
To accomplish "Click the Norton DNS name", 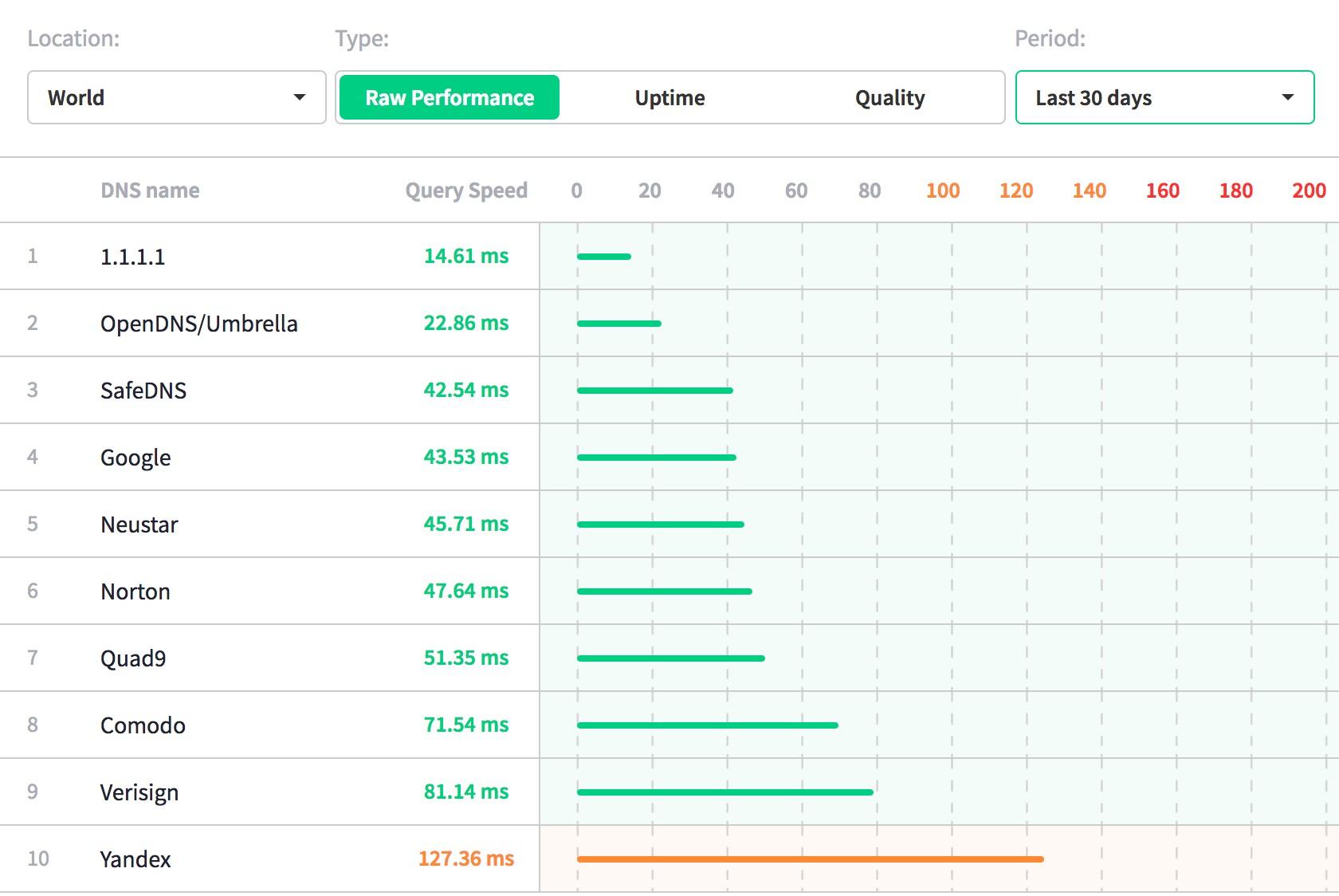I will pyautogui.click(x=135, y=591).
